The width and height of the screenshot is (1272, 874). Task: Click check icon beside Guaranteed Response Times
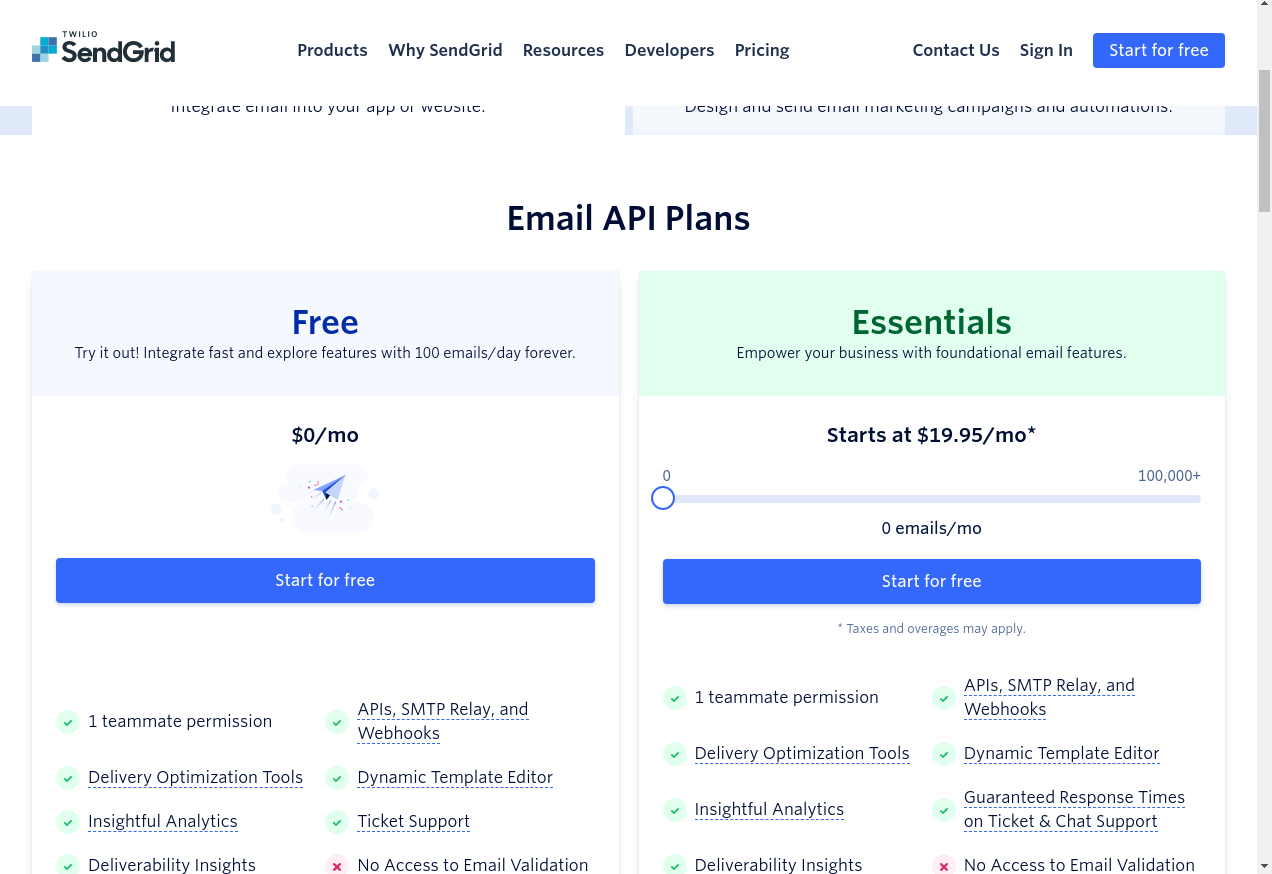tap(944, 810)
